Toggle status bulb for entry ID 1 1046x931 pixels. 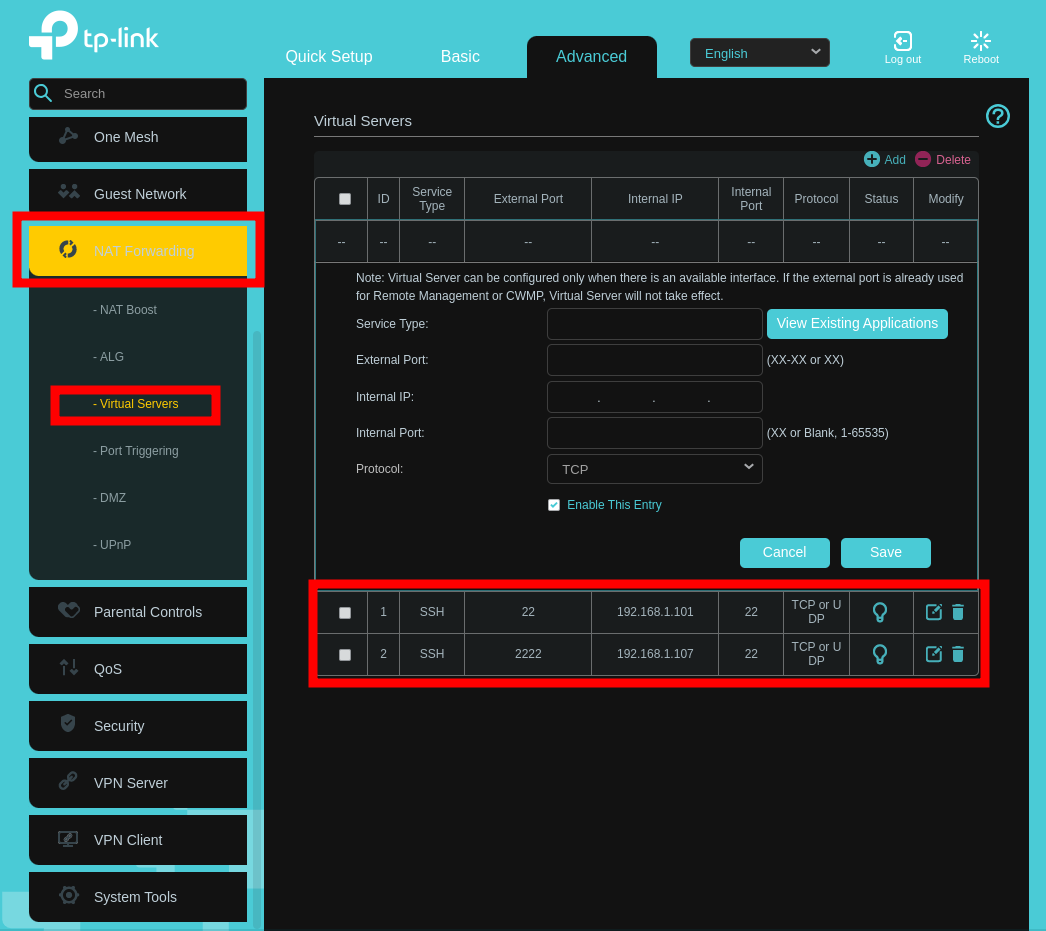tap(880, 612)
